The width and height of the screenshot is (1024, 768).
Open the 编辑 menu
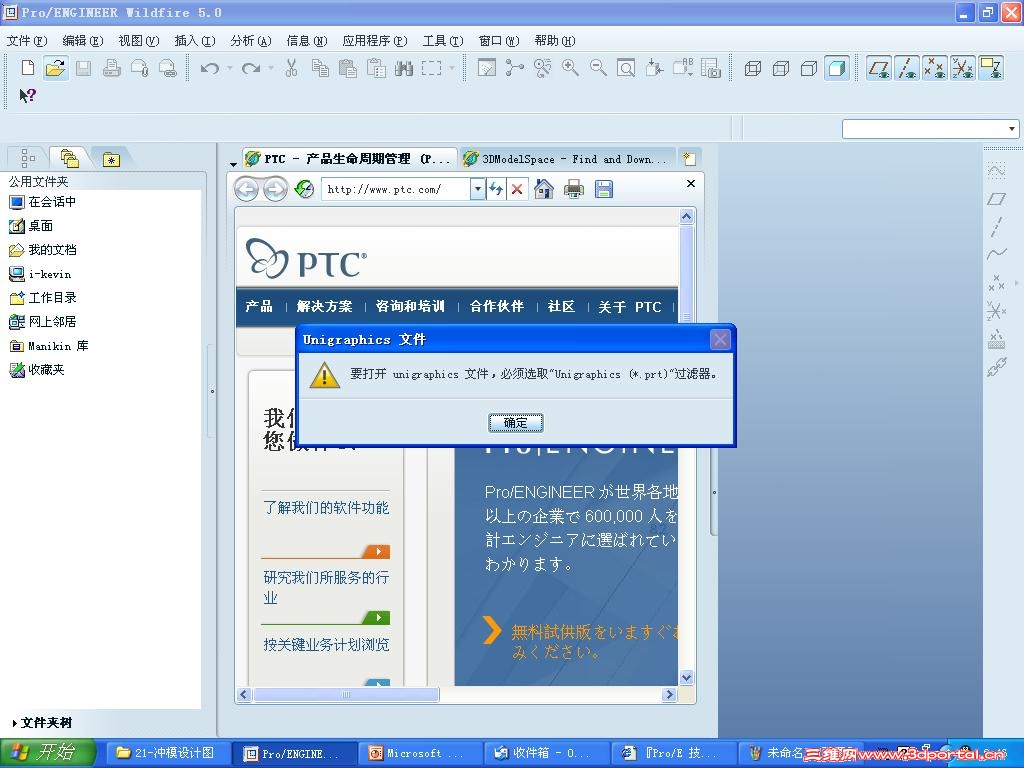tap(83, 40)
